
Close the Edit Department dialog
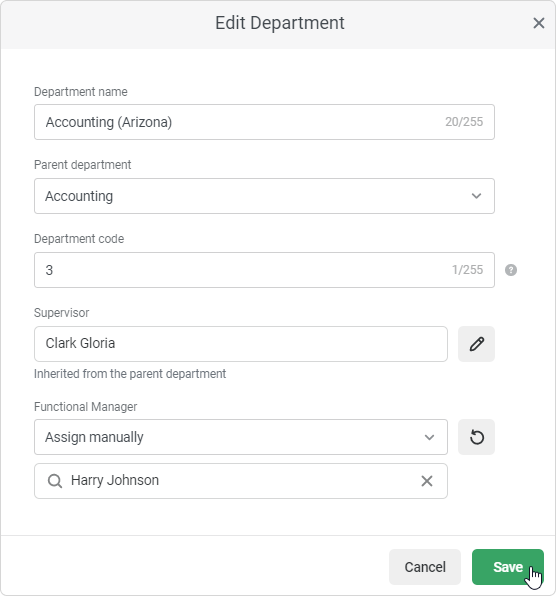click(539, 23)
